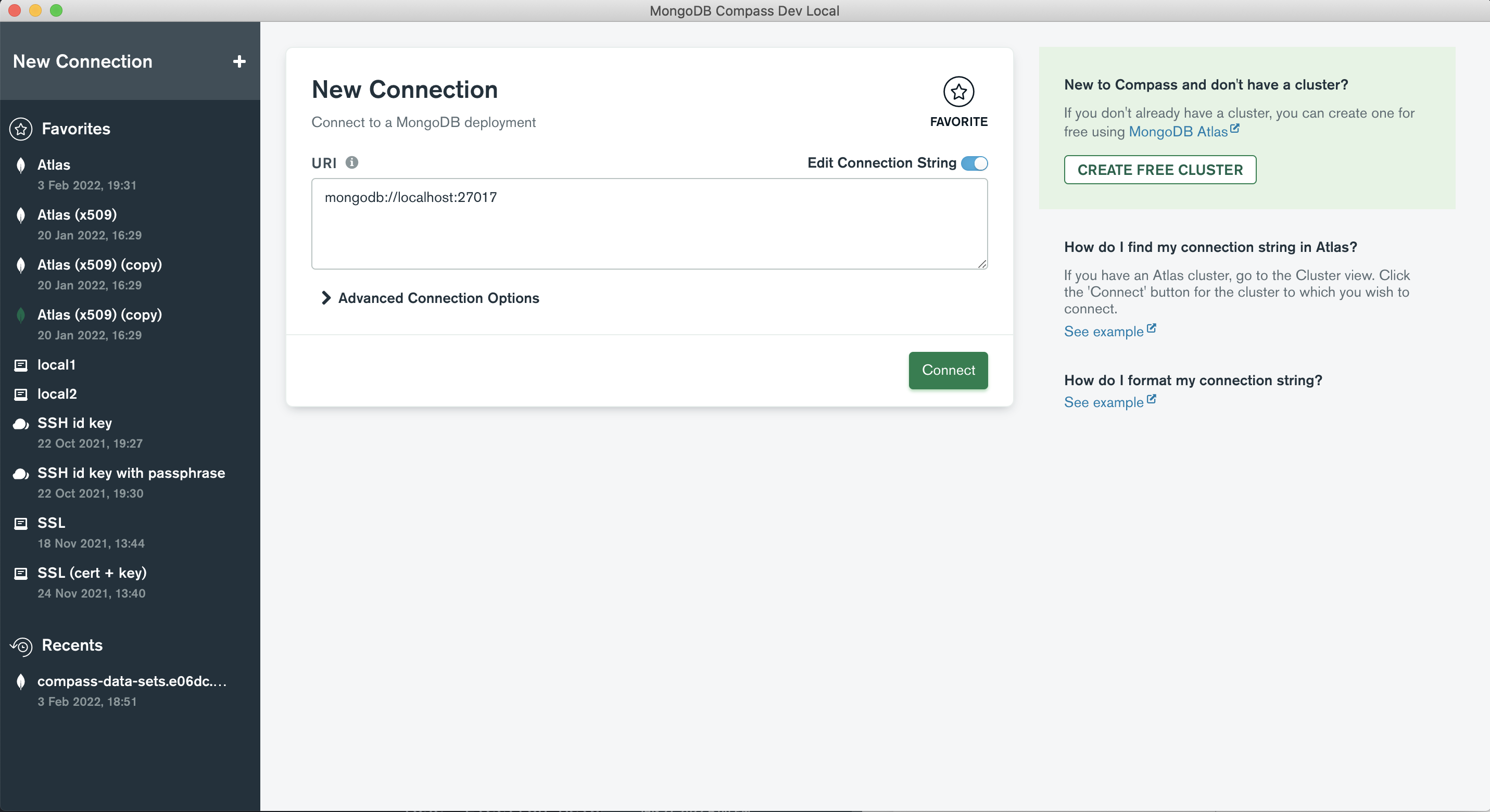The image size is (1490, 812).
Task: Click the URI info icon
Action: click(352, 162)
